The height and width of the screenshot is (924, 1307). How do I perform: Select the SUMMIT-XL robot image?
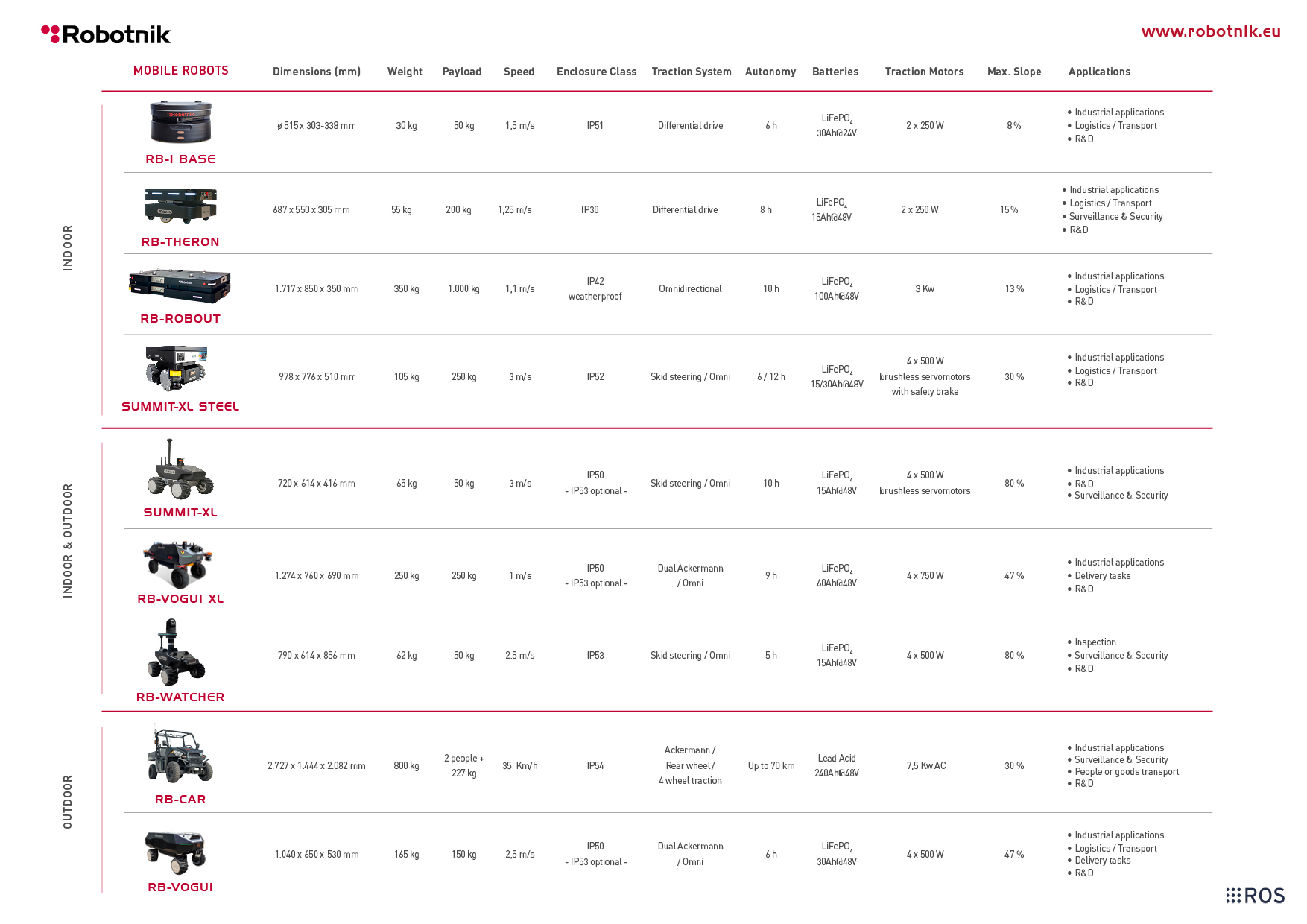[x=180, y=469]
